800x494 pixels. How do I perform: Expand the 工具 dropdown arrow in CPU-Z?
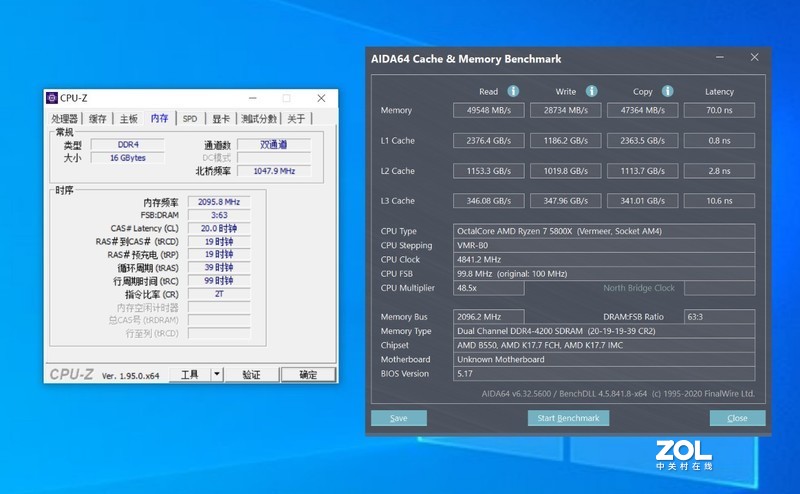(x=217, y=375)
